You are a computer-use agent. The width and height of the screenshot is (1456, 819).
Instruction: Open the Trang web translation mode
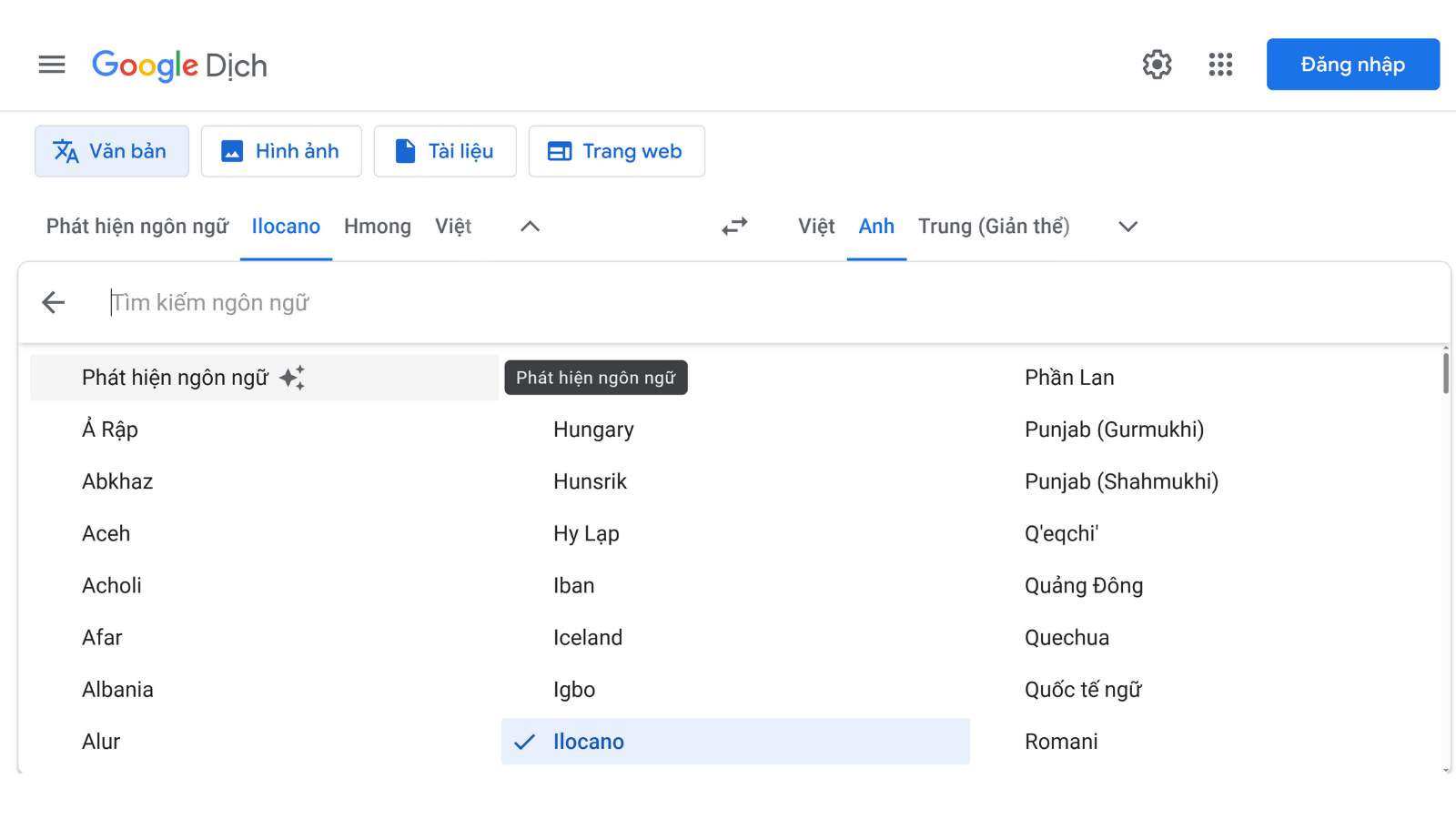(616, 151)
